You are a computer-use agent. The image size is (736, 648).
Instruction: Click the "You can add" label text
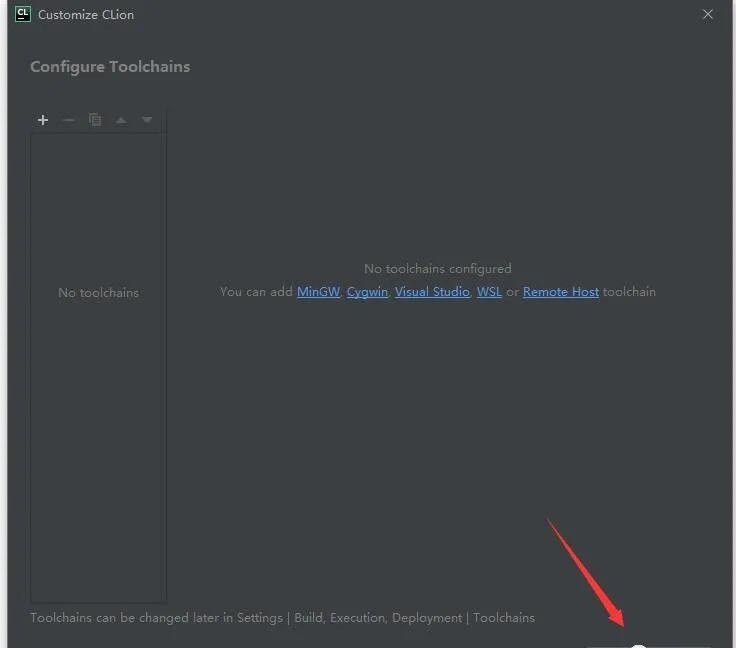[x=256, y=292]
